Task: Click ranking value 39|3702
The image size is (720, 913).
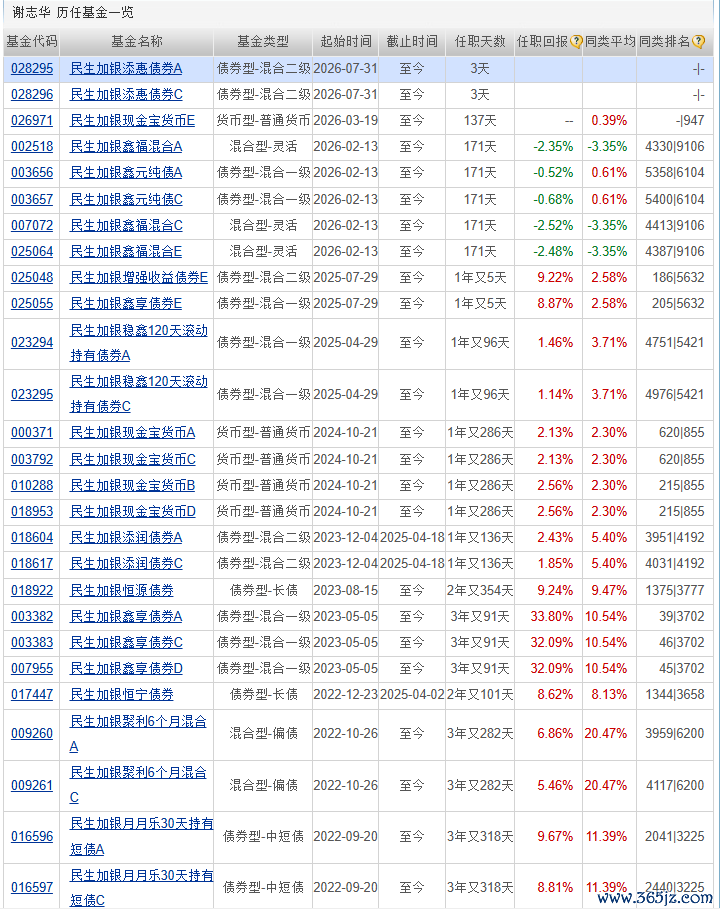Action: click(x=682, y=617)
